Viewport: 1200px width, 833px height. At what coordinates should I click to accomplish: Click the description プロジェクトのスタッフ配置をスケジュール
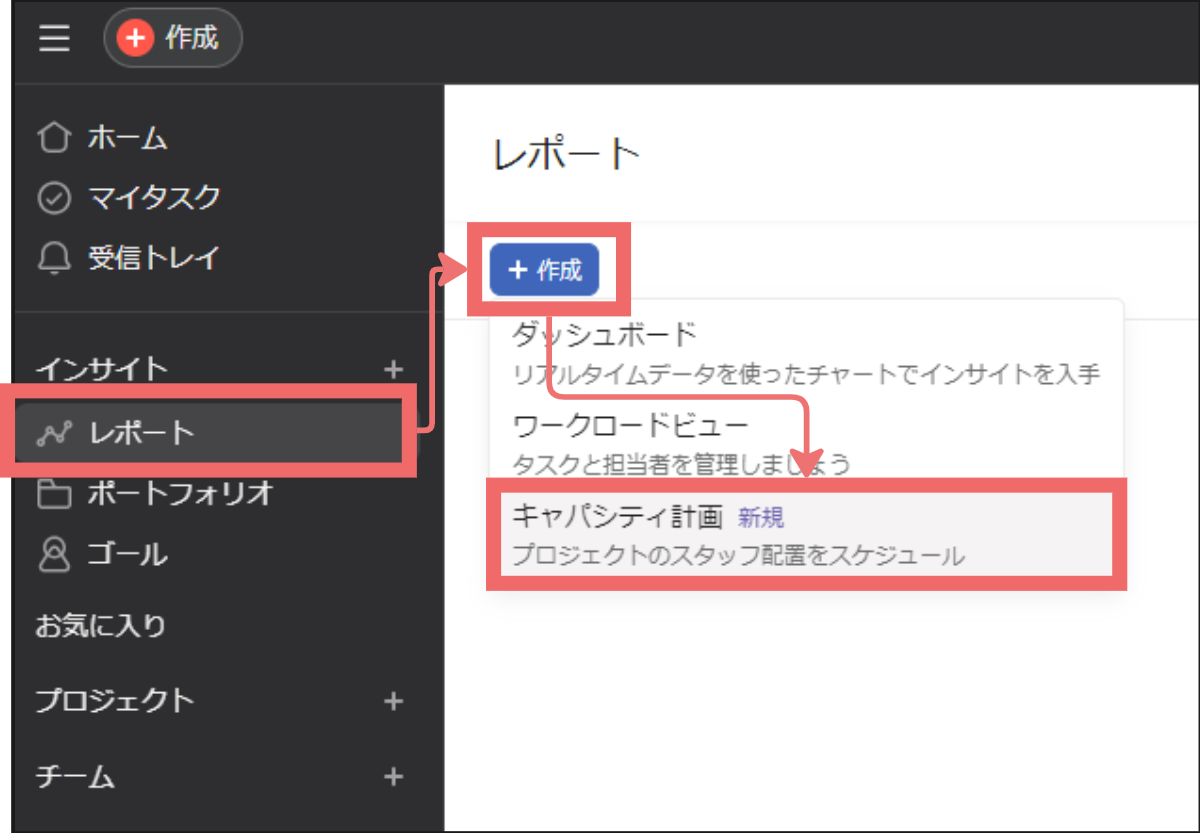click(738, 556)
